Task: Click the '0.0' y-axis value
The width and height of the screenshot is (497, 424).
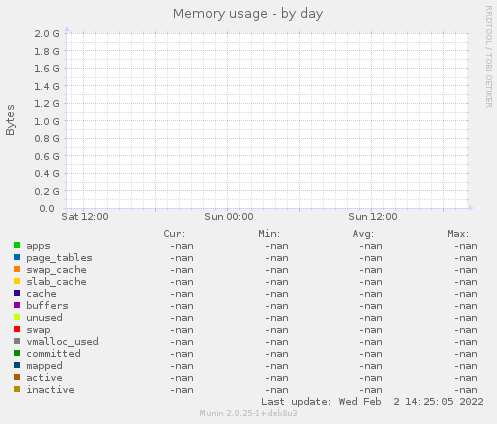Action: click(x=47, y=208)
